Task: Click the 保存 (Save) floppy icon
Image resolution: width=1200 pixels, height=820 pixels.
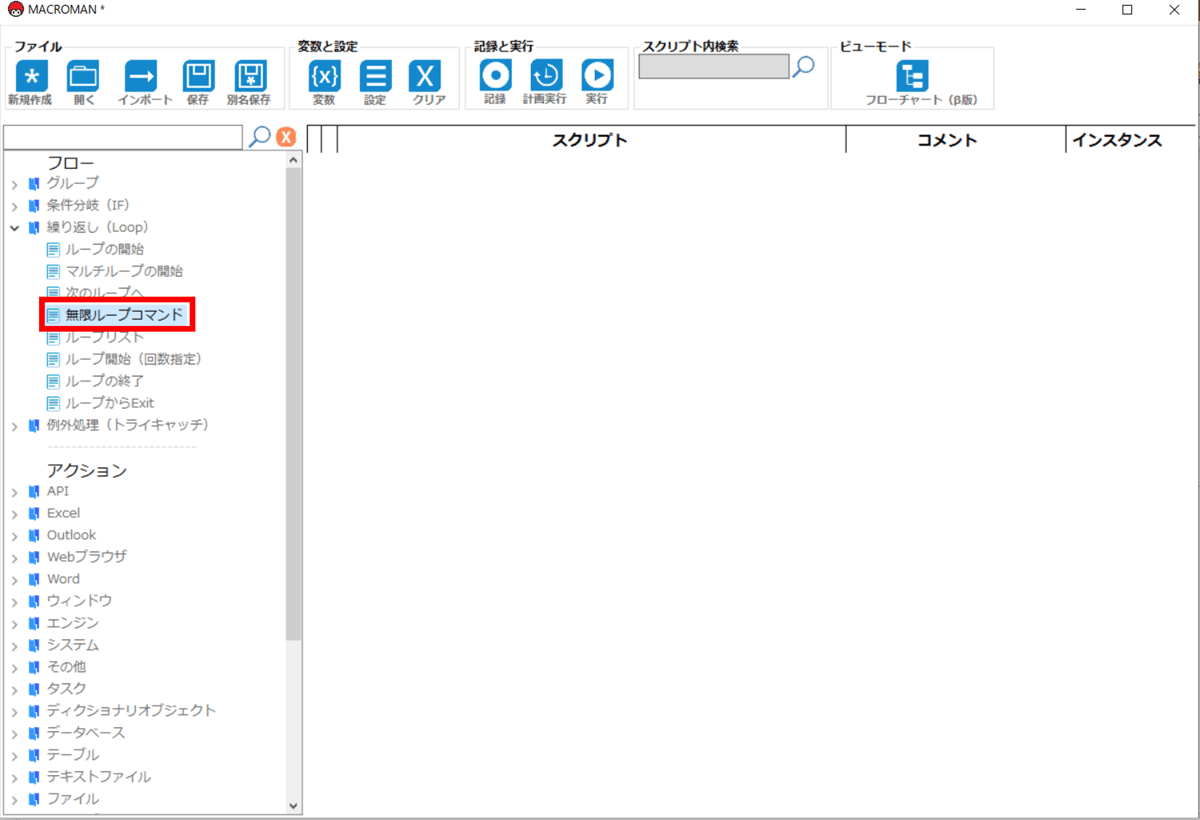Action: [198, 76]
